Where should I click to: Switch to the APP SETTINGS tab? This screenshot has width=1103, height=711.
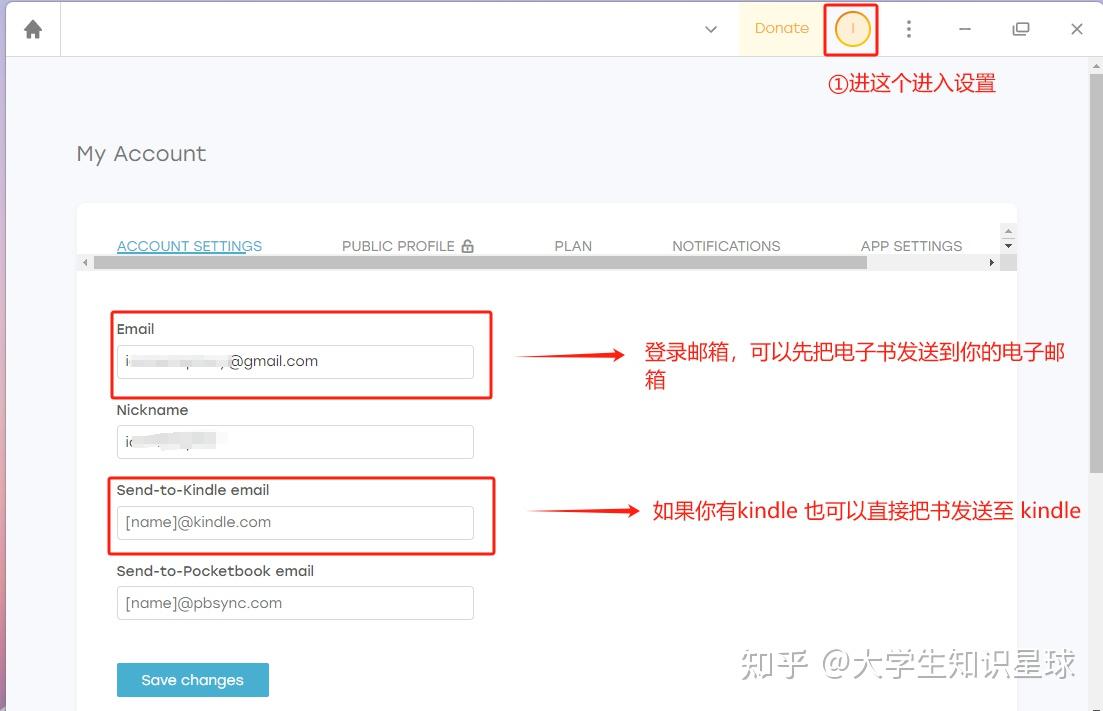tap(911, 245)
